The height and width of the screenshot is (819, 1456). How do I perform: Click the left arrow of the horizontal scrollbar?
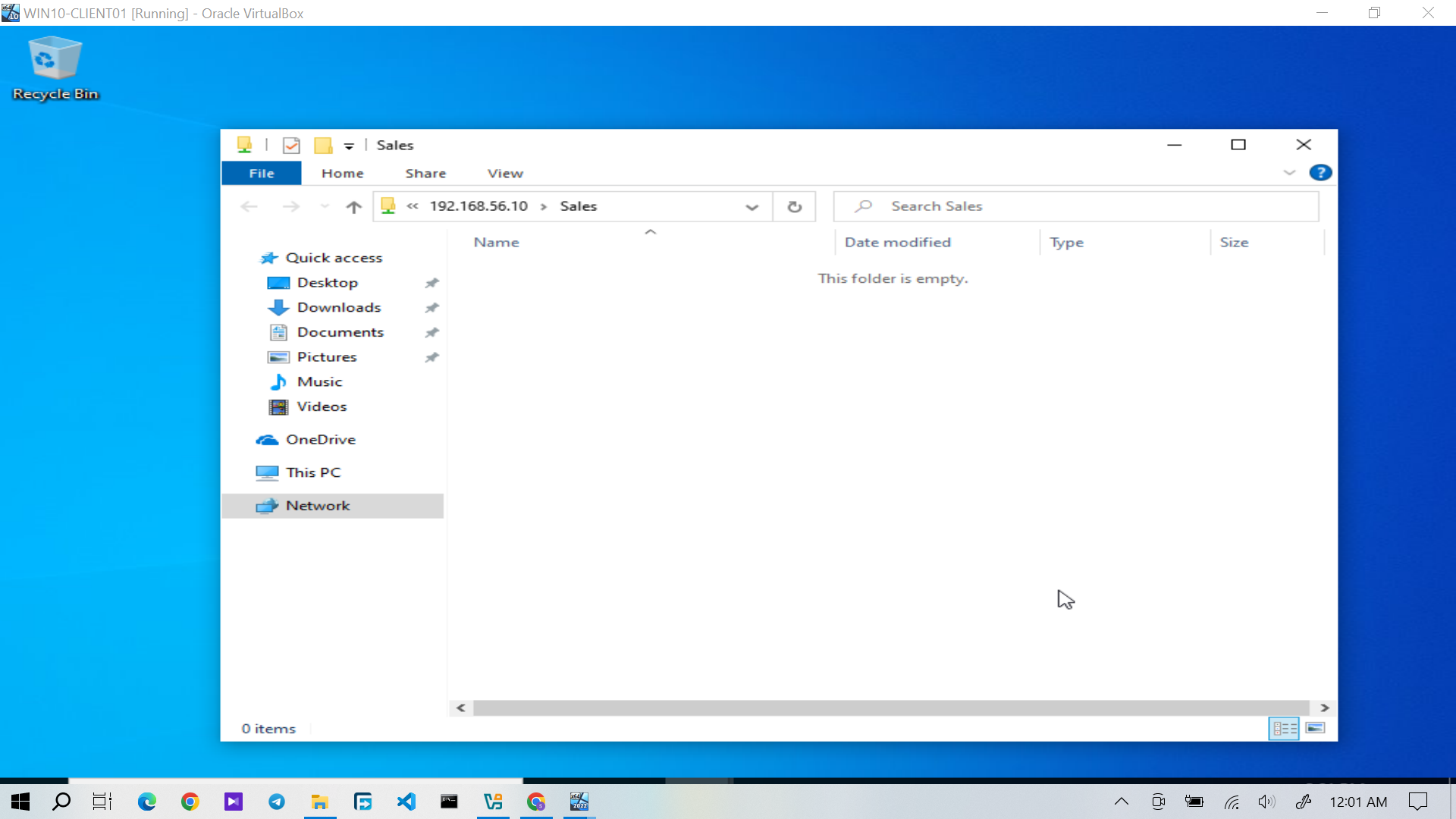pyautogui.click(x=460, y=708)
